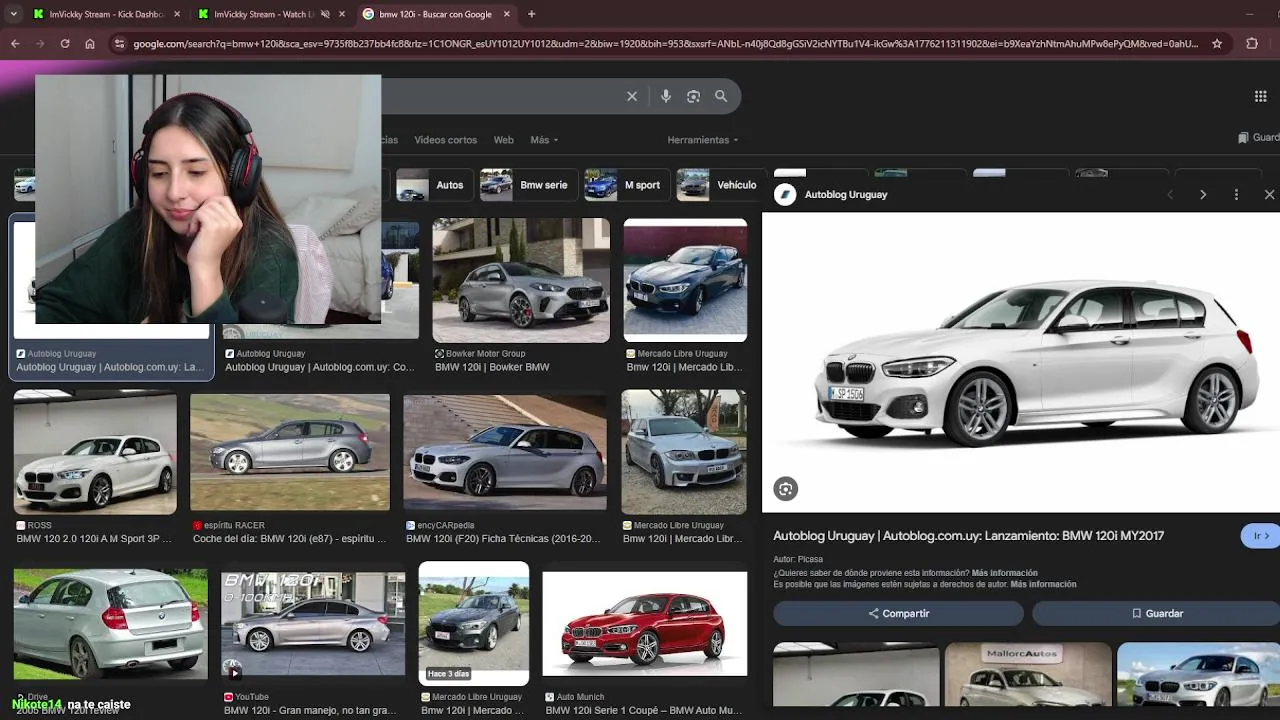Select the selected Autoblog Uruguay result caption
Viewport: 1280px width, 720px height.
coord(110,367)
